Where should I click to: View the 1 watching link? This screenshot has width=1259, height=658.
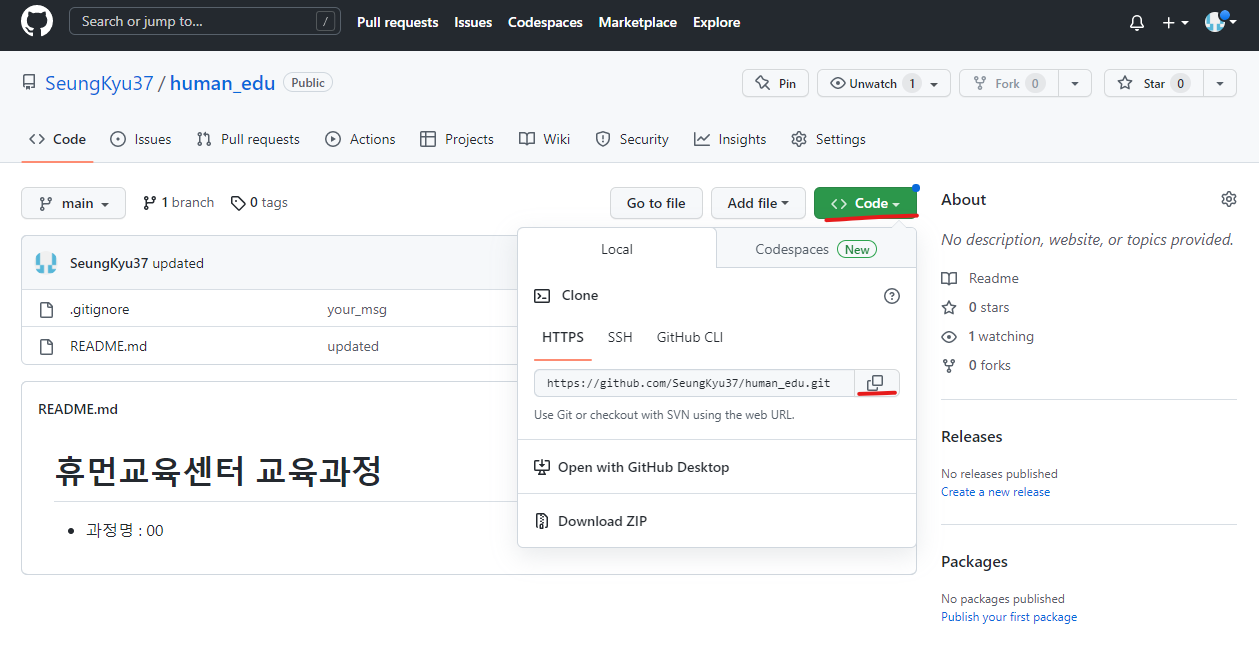coord(987,336)
